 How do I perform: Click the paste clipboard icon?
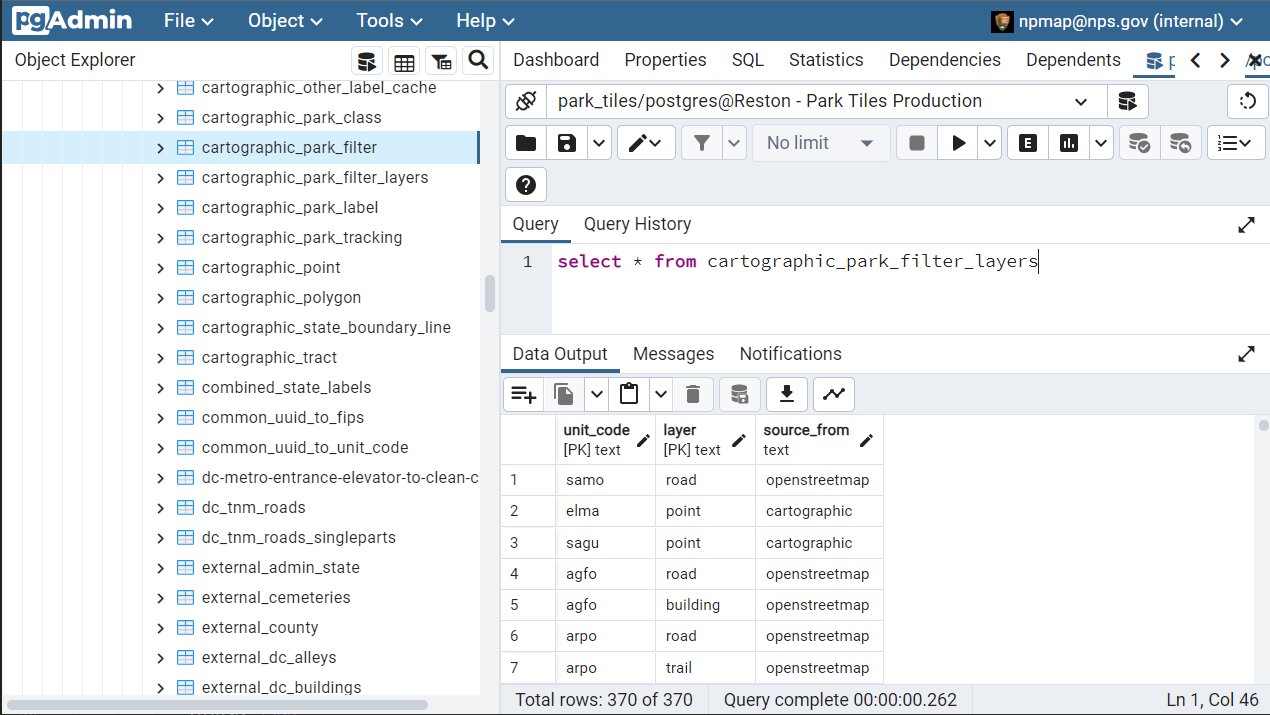(x=629, y=394)
